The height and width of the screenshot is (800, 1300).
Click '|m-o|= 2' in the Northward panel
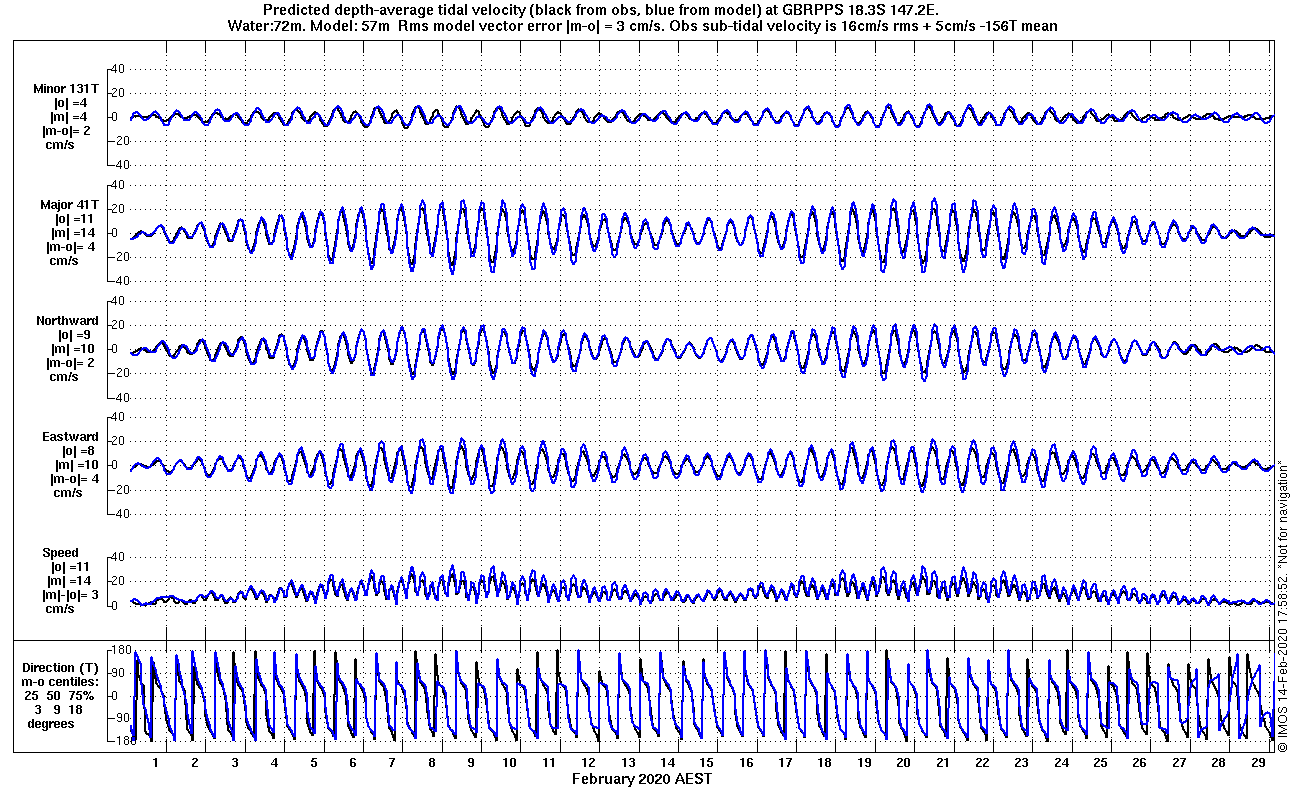click(x=70, y=362)
